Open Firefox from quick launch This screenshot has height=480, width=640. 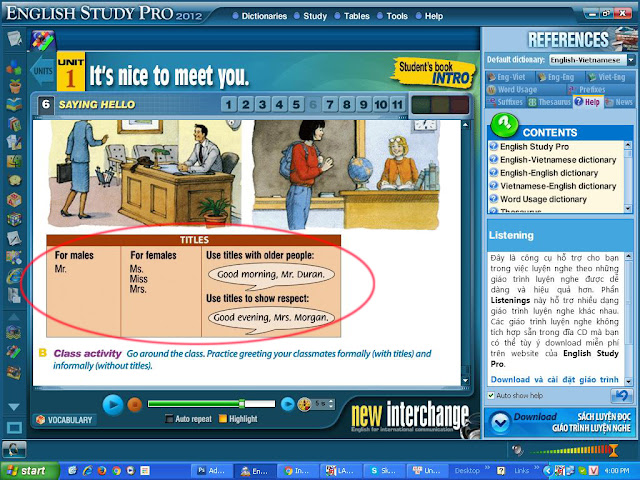point(102,471)
